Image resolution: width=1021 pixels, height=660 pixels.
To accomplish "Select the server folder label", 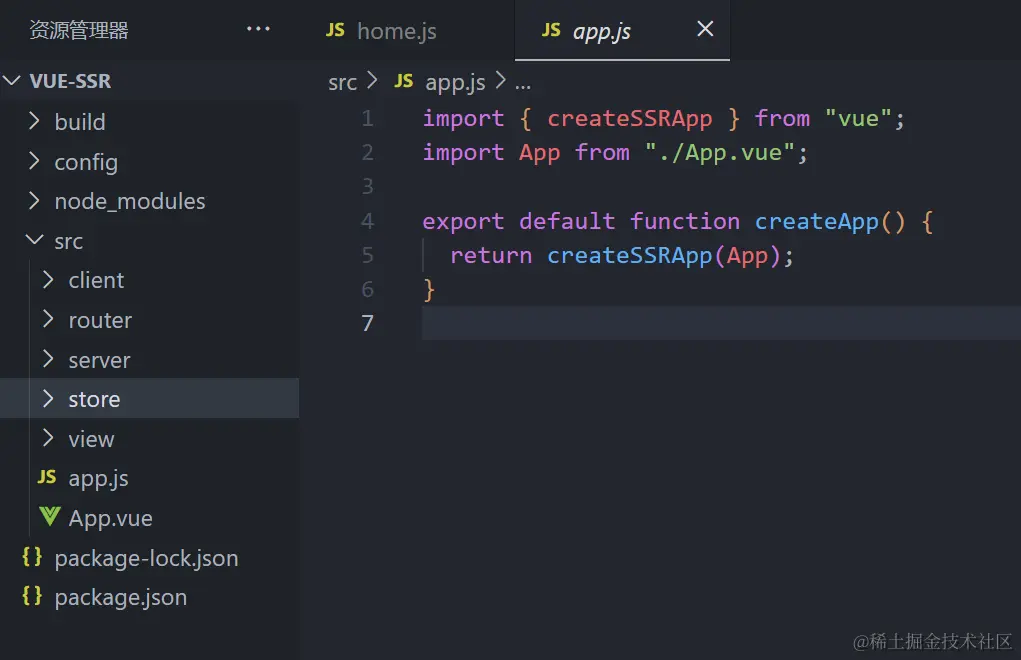I will [x=99, y=360].
